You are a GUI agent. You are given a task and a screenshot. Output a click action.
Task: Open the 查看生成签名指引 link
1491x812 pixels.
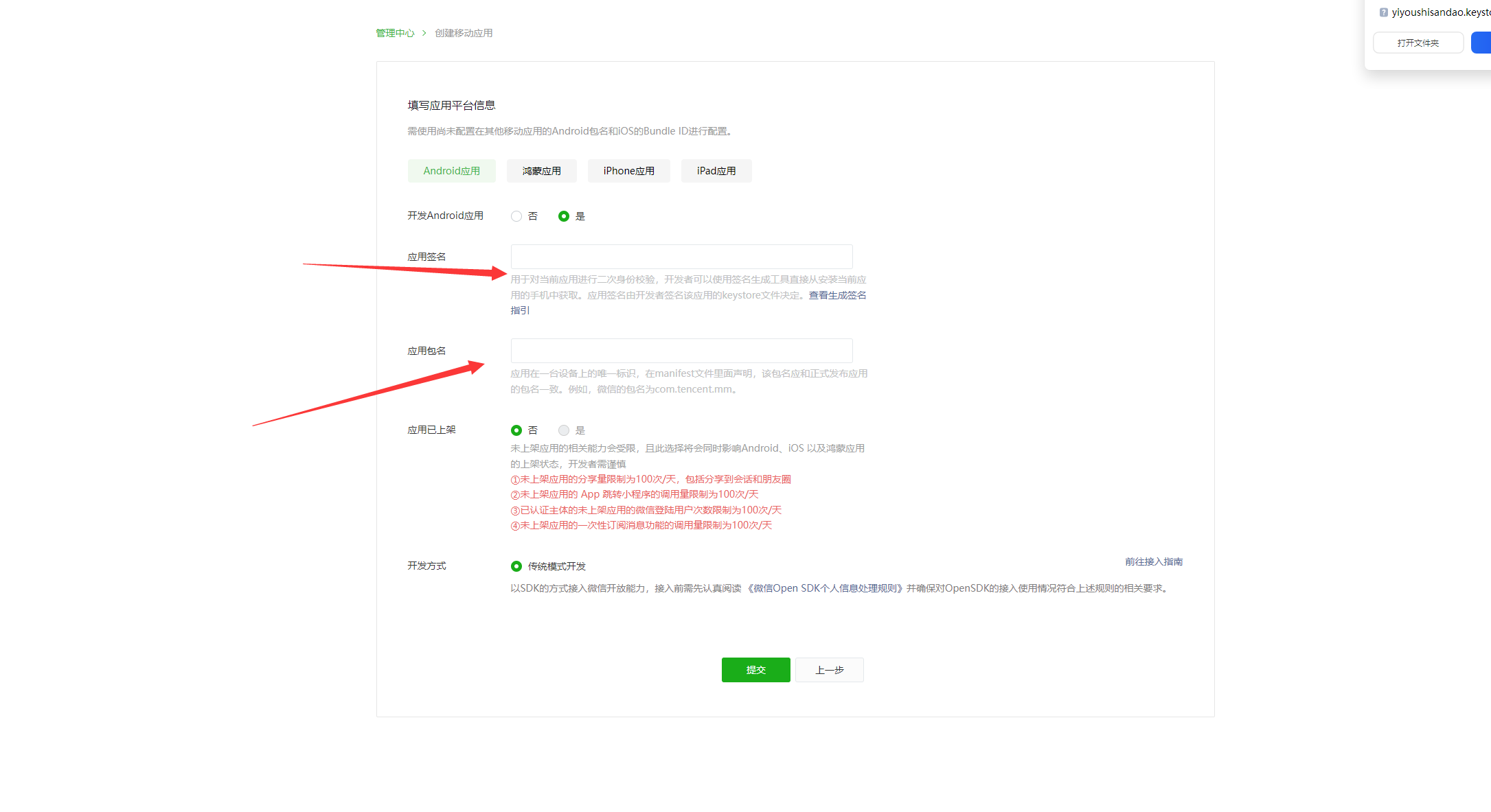[x=836, y=295]
